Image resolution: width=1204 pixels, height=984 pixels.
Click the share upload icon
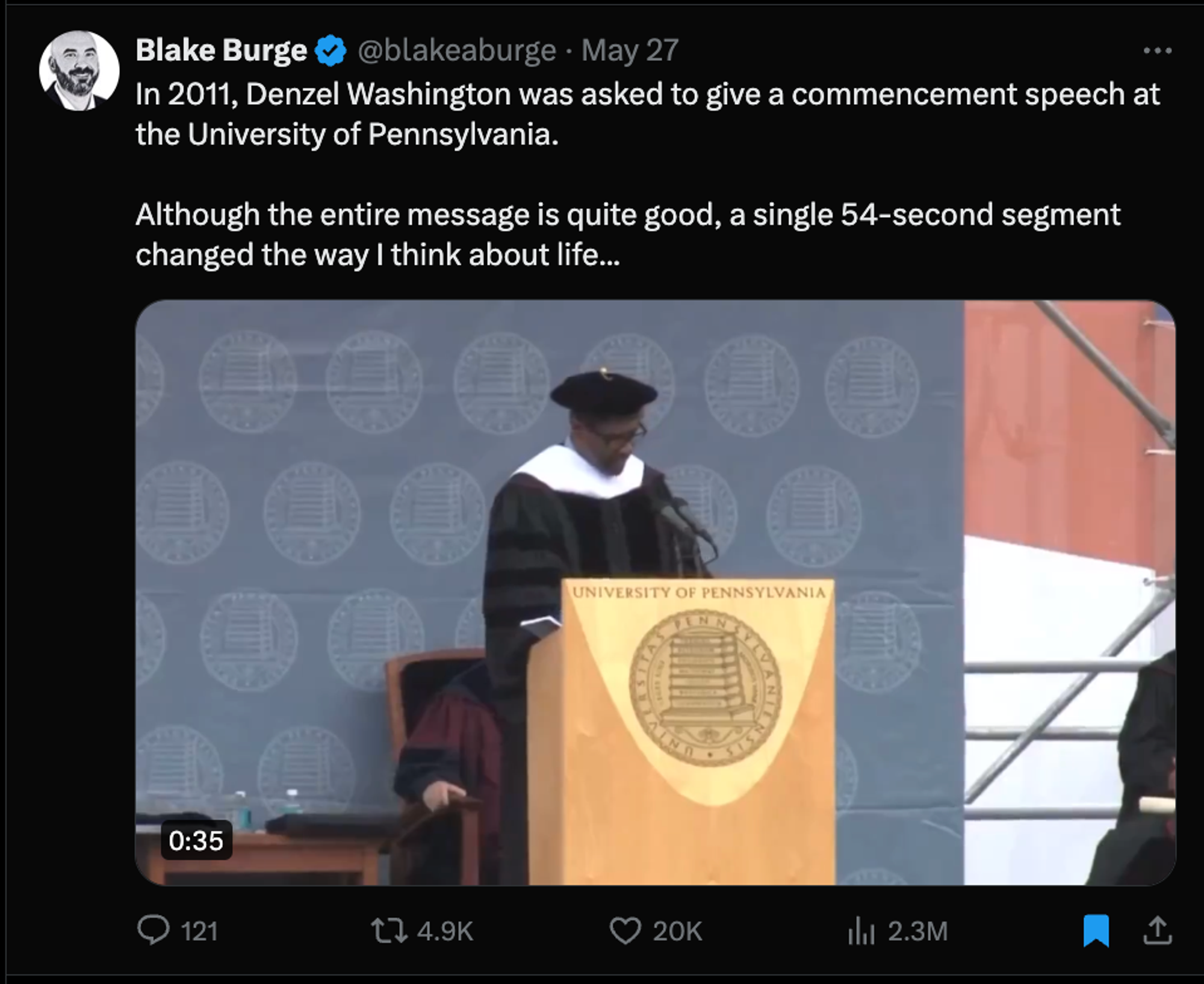coord(1157,930)
